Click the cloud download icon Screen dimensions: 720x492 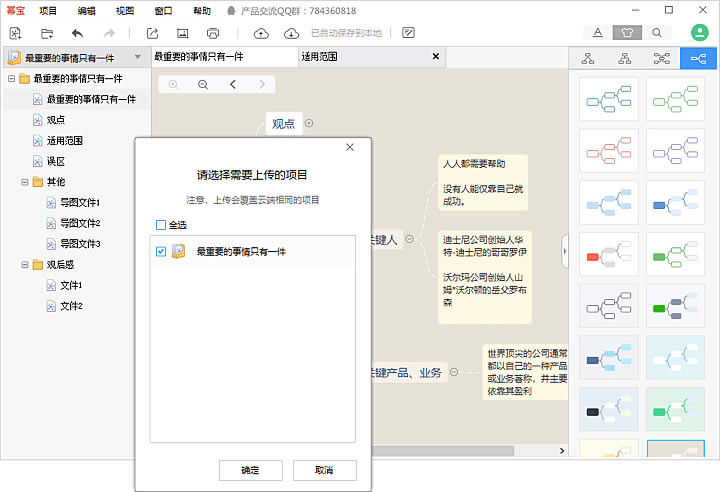point(291,33)
